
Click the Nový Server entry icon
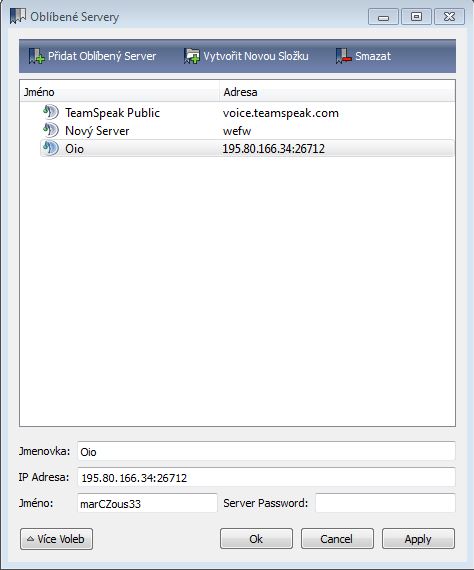tap(51, 130)
